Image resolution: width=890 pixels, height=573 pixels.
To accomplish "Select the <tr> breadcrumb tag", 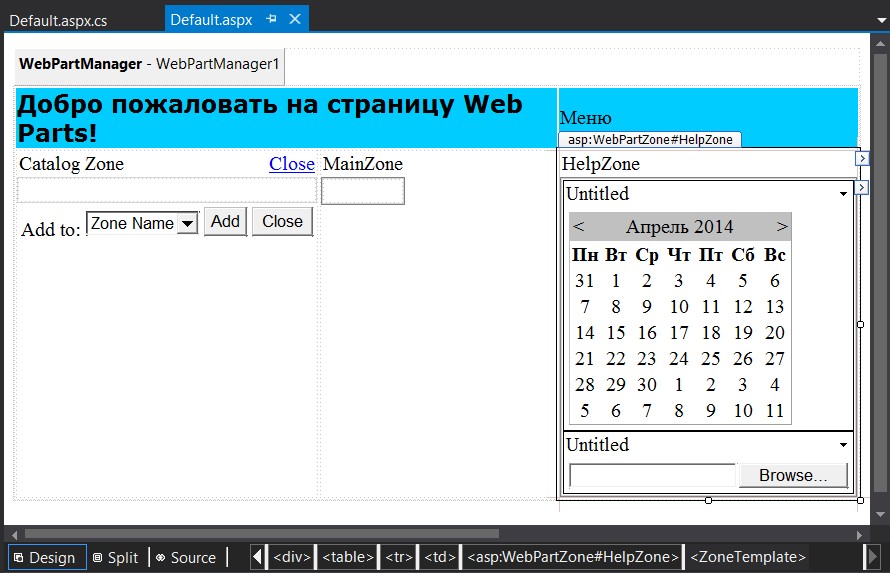I will (x=399, y=557).
